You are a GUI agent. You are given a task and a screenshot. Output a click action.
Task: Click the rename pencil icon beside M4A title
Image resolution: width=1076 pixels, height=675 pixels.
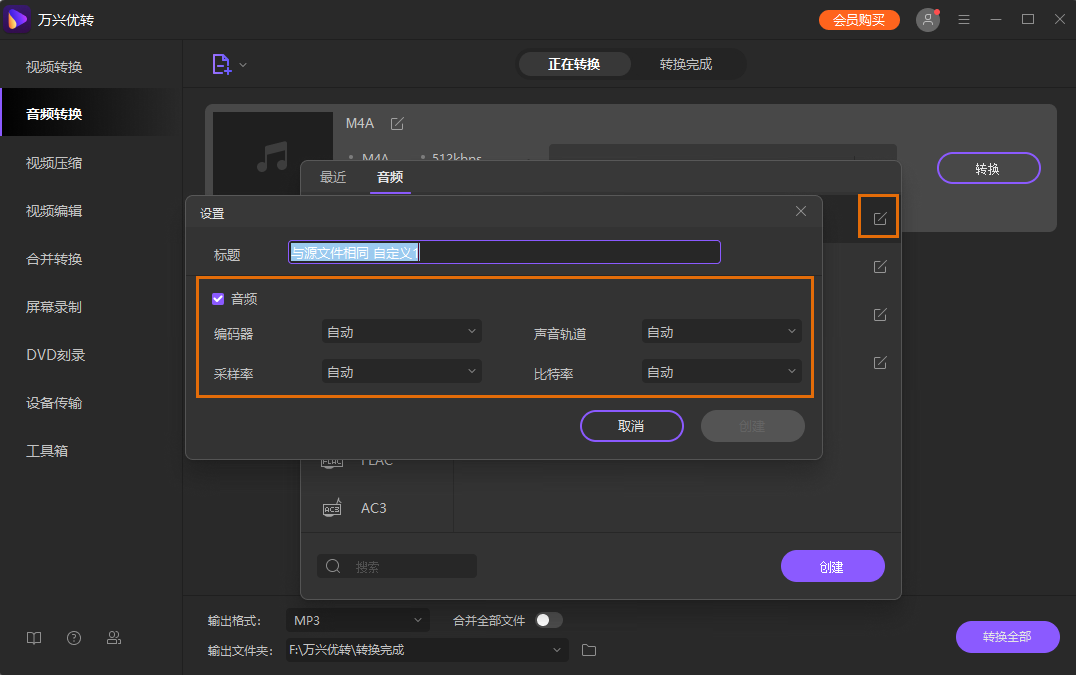pos(397,123)
